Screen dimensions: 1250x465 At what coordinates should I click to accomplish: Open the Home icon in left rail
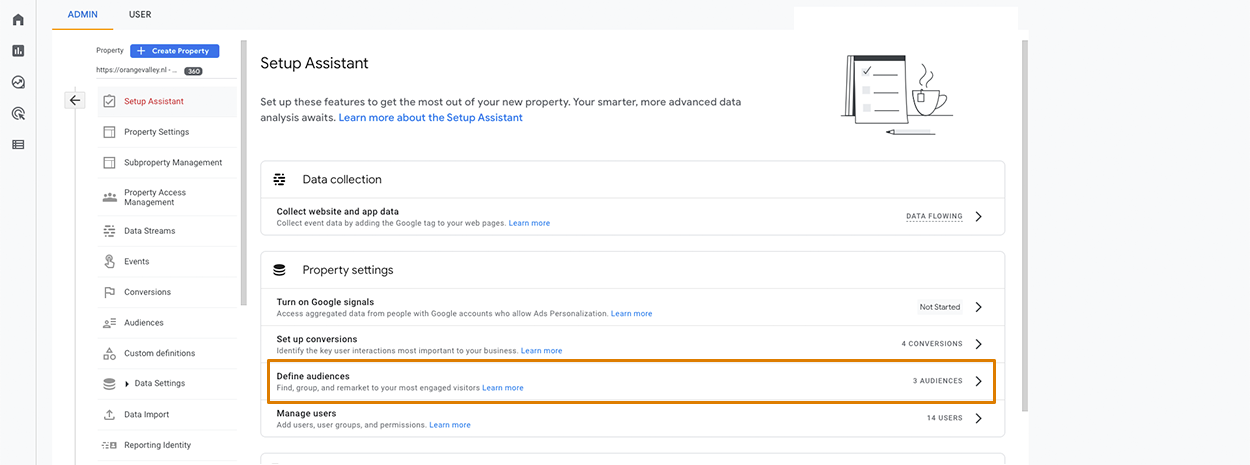18,20
